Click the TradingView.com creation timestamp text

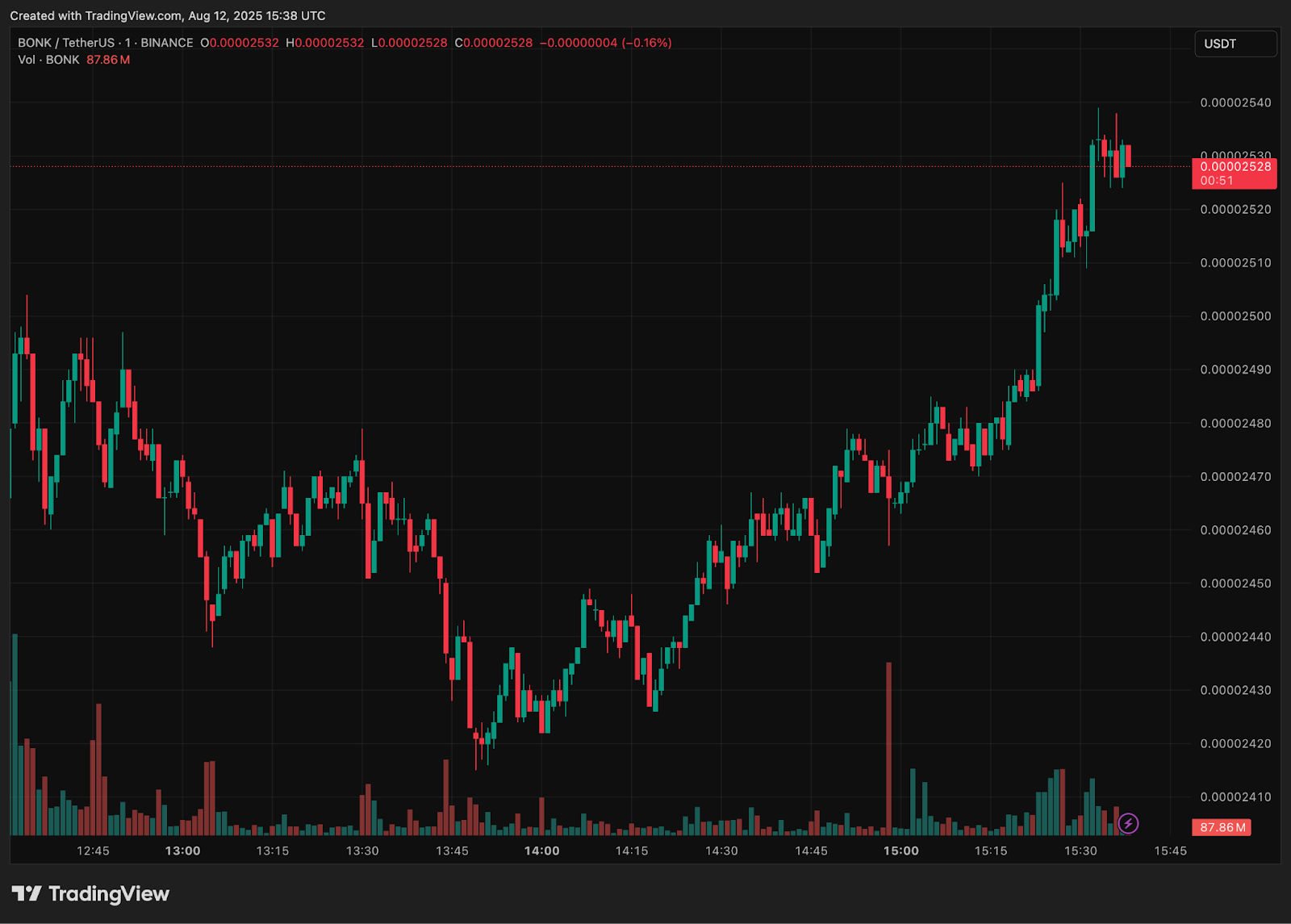point(168,15)
